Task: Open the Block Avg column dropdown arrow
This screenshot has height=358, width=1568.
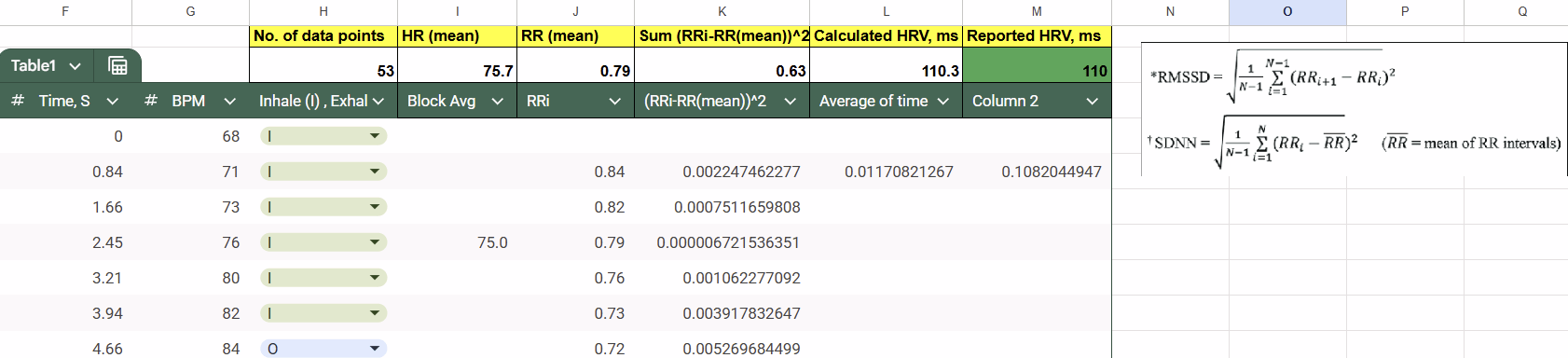Action: click(x=498, y=102)
